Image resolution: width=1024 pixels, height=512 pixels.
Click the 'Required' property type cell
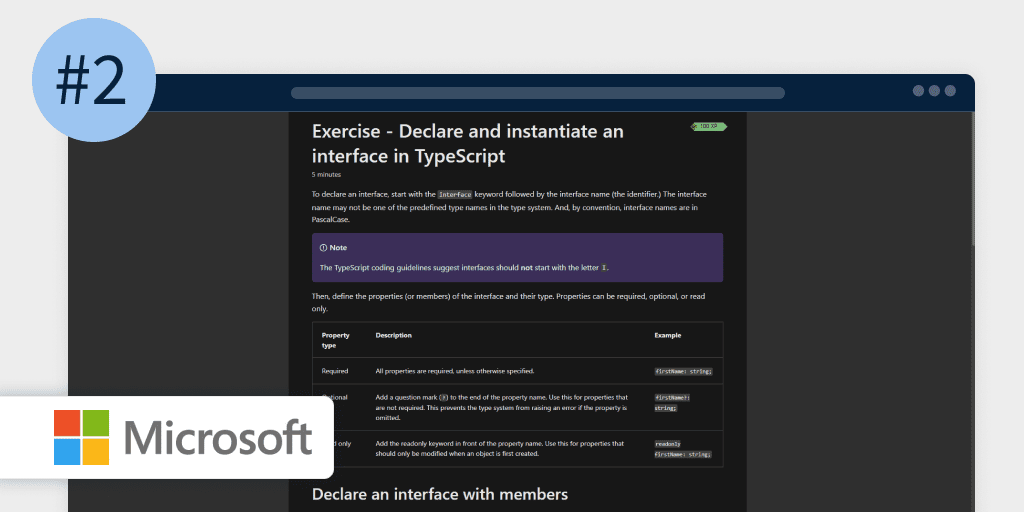(335, 371)
